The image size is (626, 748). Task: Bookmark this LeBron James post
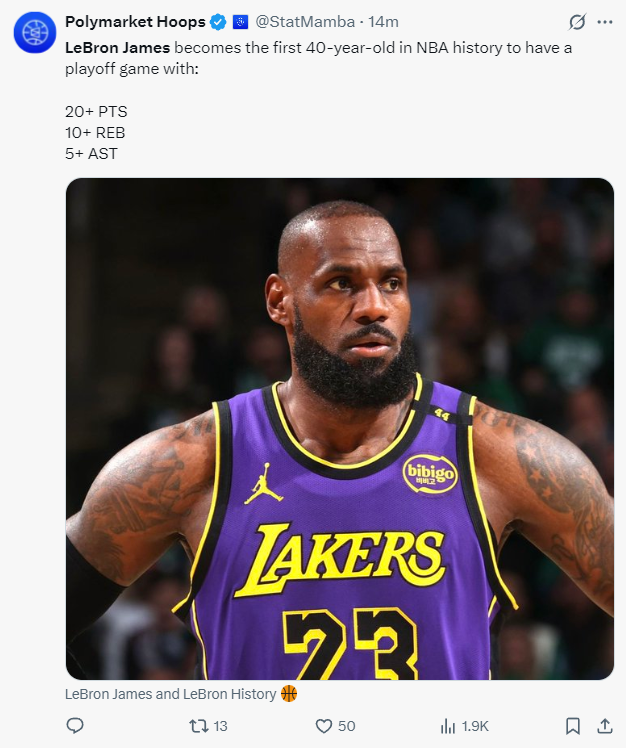click(573, 726)
